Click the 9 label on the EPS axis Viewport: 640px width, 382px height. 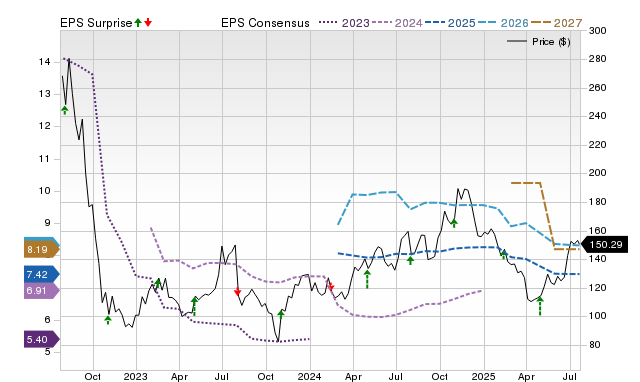pyautogui.click(x=47, y=223)
